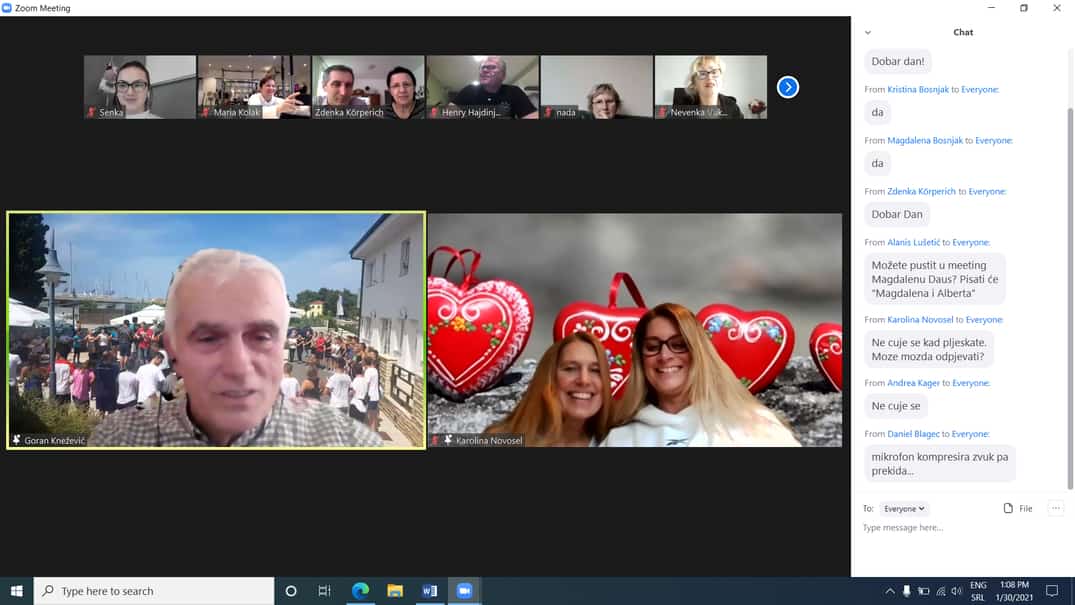Click into the 'Type message here' field
Viewport: 1075px width, 605px height.
950,527
